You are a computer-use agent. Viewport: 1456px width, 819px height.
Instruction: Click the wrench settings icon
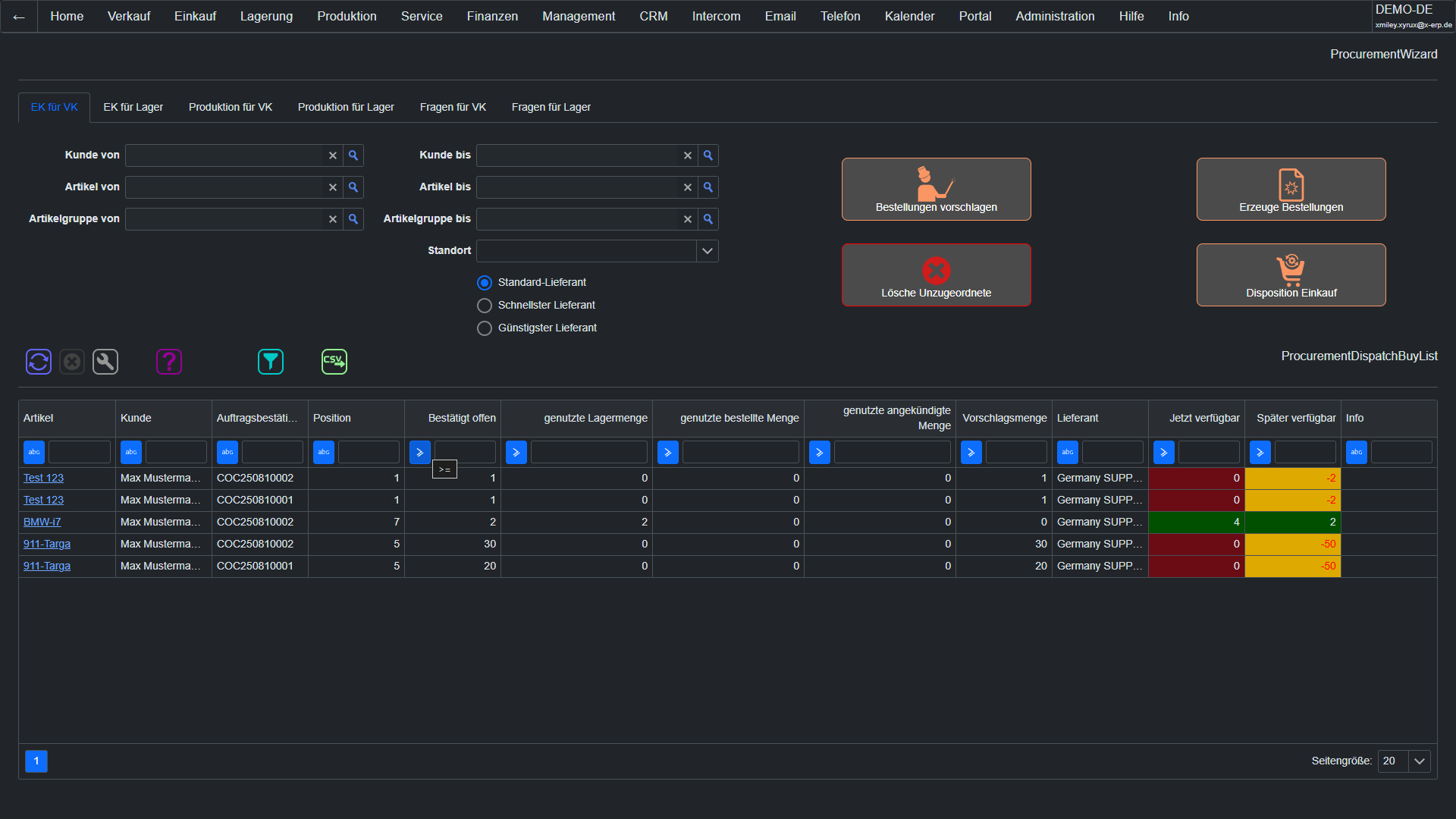(105, 362)
